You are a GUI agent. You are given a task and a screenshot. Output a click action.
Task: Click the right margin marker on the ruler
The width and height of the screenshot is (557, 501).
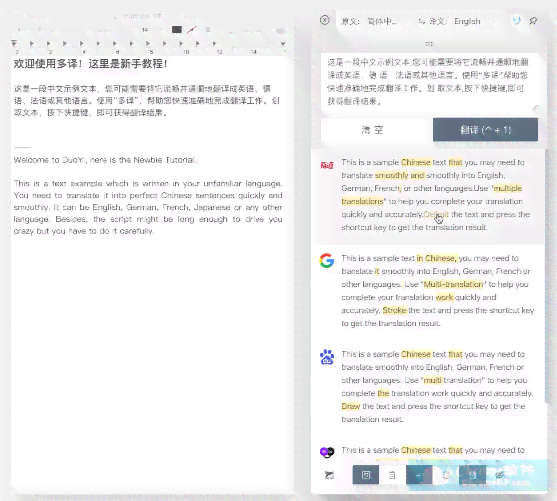point(283,44)
